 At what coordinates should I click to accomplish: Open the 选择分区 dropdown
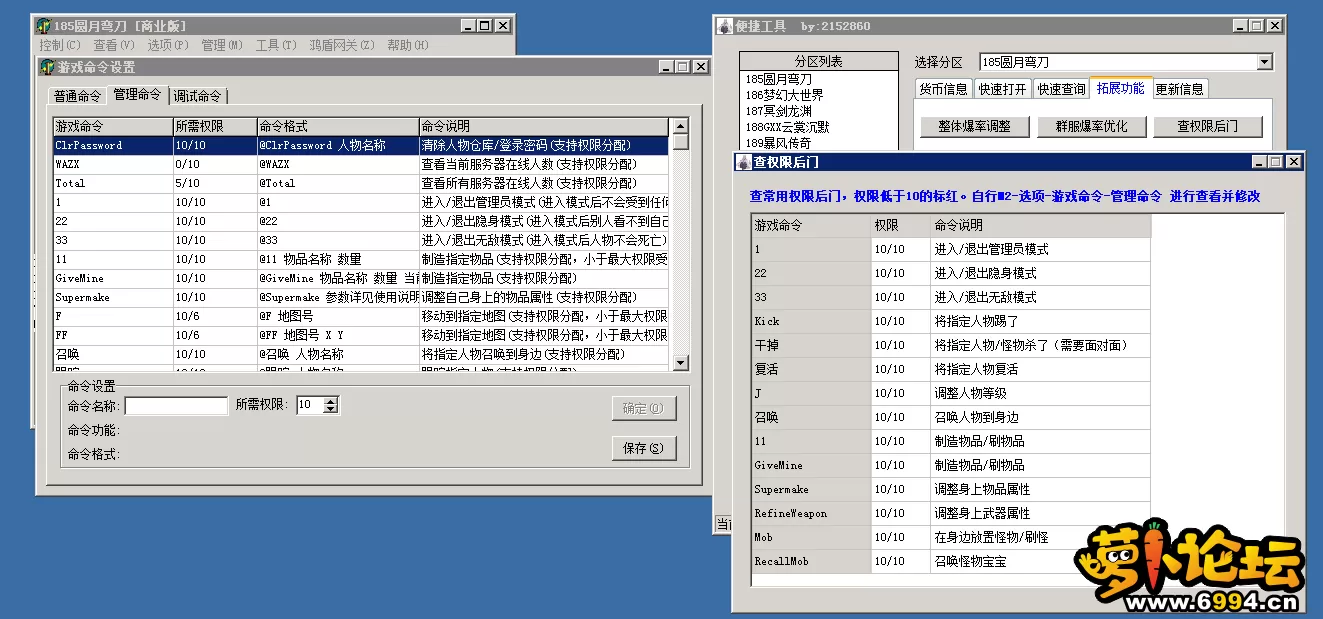point(1265,62)
